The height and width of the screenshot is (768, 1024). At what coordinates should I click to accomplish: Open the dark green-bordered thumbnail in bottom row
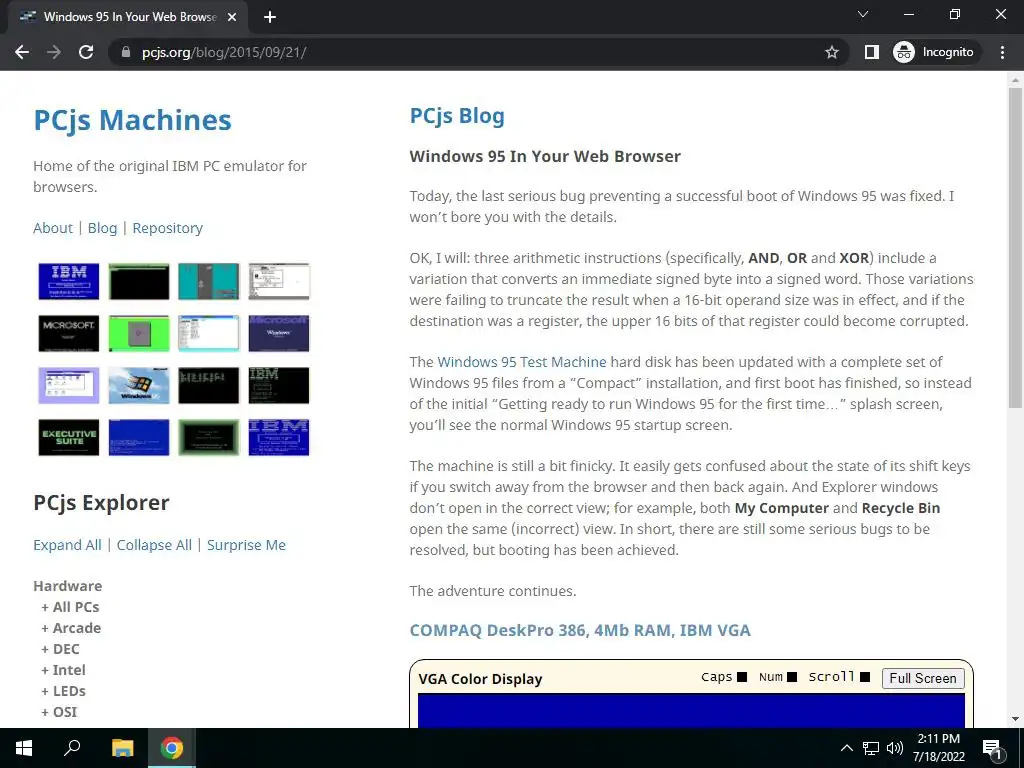pyautogui.click(x=209, y=438)
